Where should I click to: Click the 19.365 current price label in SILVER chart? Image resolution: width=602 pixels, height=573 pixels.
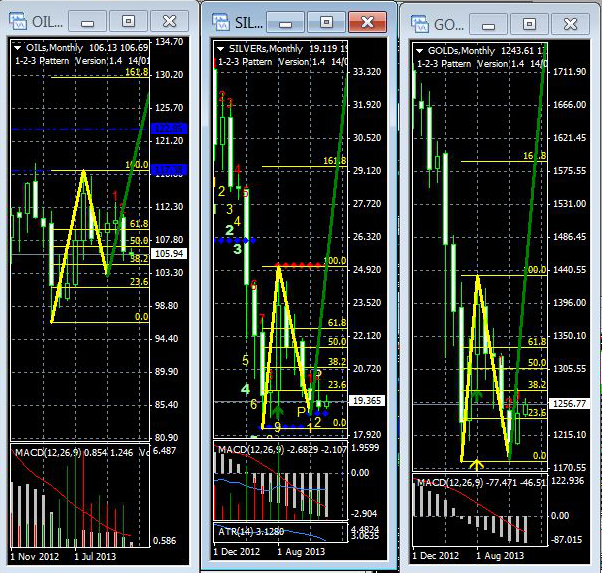pos(367,401)
